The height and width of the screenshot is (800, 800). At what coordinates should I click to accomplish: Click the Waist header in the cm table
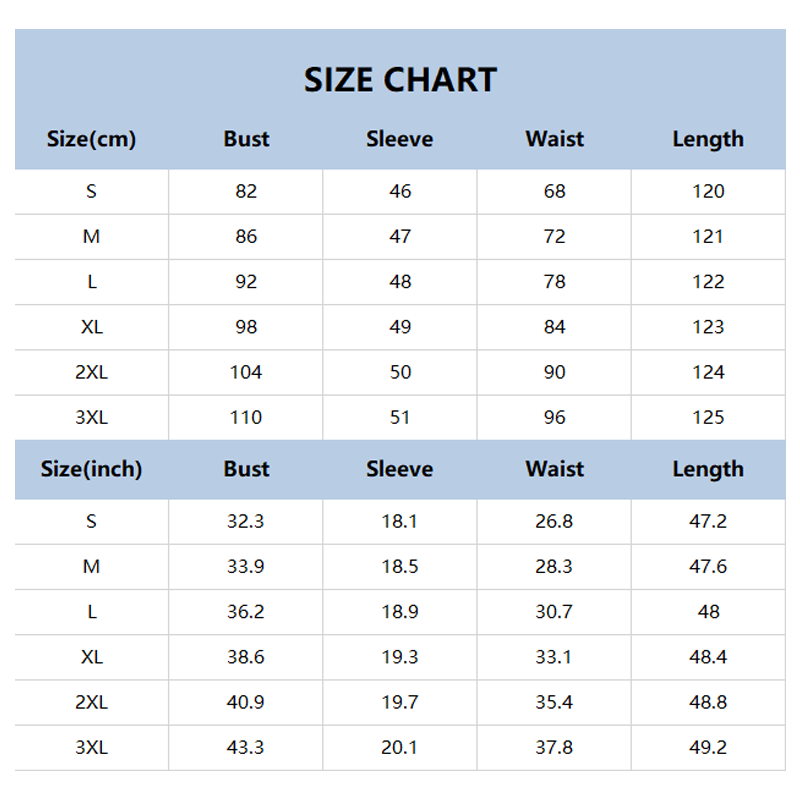click(554, 139)
